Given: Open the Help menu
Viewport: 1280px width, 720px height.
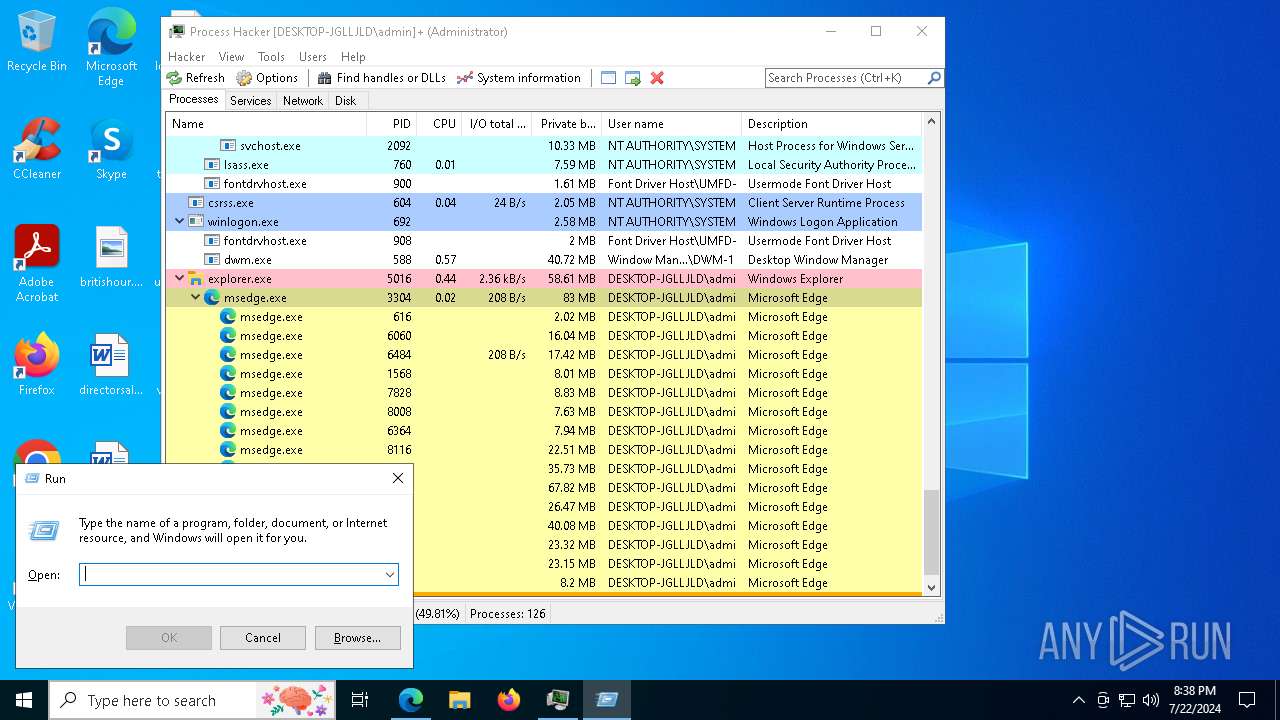Looking at the screenshot, I should point(353,57).
